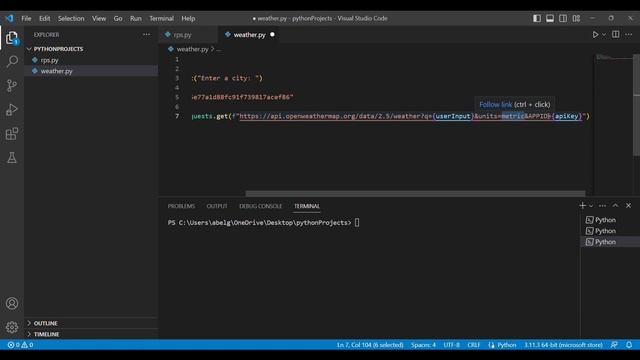The width and height of the screenshot is (640, 360).
Task: Open terminal panel more actions ellipsis
Action: pyautogui.click(x=602, y=206)
